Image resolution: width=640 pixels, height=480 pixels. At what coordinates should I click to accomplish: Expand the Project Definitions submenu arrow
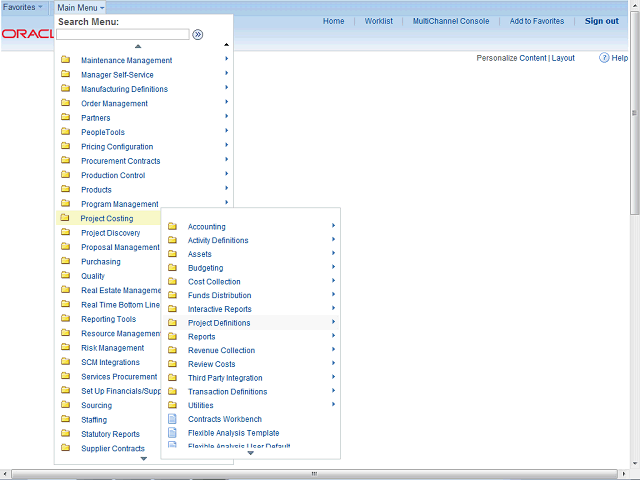(x=333, y=323)
